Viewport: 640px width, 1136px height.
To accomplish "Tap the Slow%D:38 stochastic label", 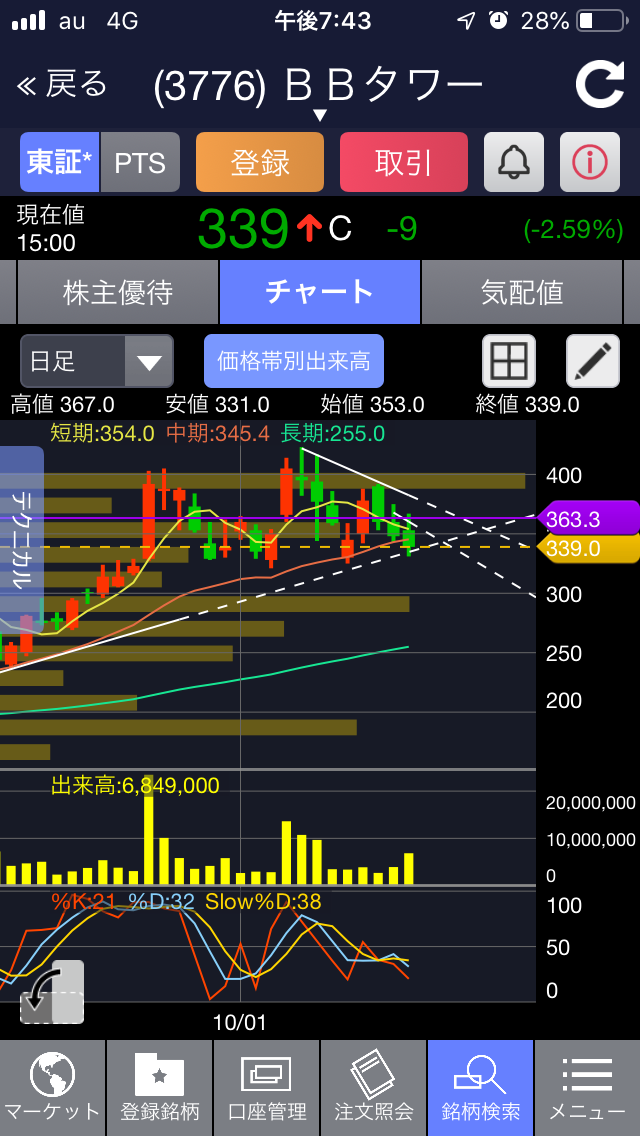I will [x=263, y=902].
